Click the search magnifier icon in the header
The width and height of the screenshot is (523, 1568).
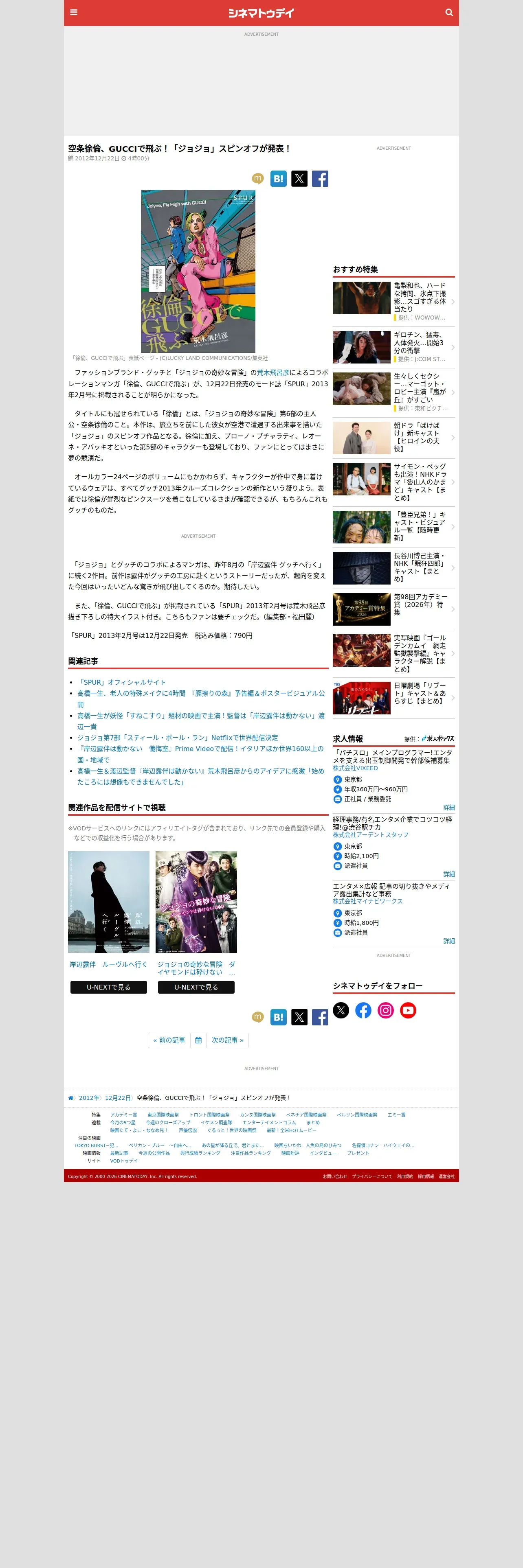coord(449,12)
